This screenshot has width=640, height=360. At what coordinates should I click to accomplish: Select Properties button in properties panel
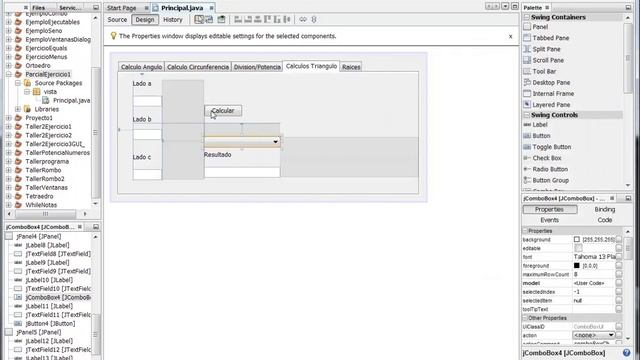[549, 209]
